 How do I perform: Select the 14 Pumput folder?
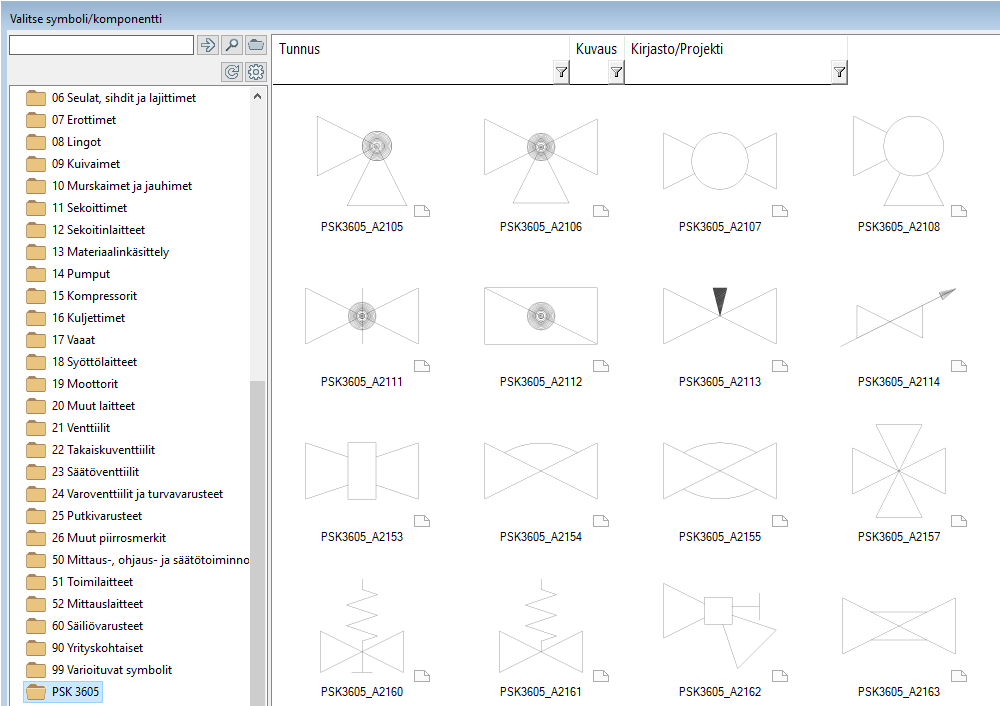[x=80, y=274]
